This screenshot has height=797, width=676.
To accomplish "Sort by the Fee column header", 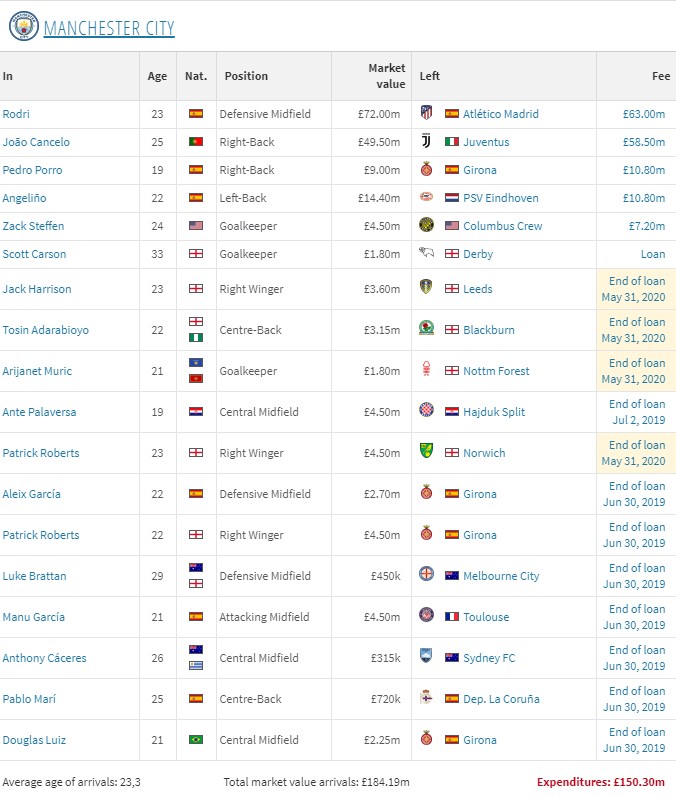I will pos(660,76).
